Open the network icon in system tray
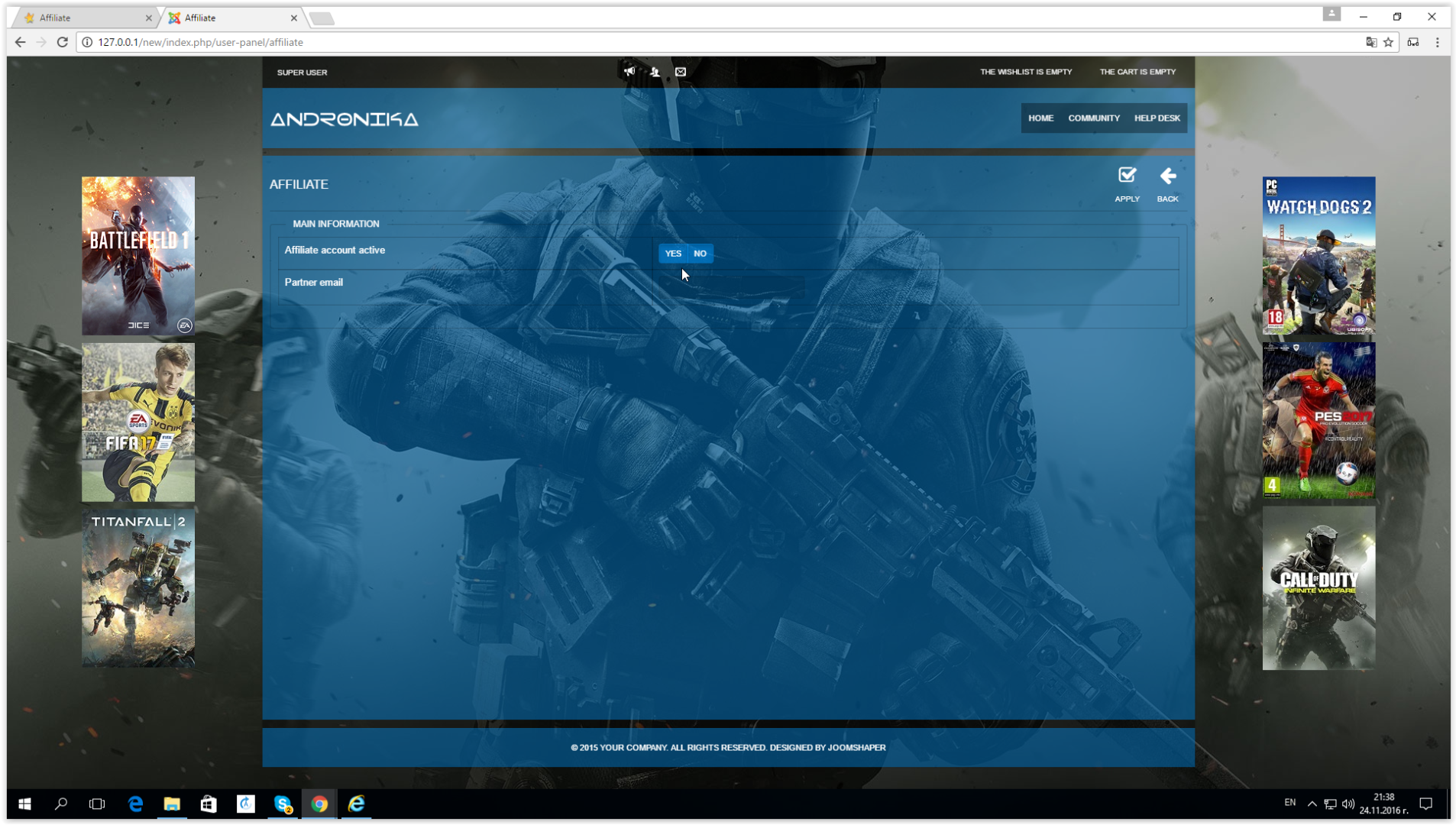 (x=1330, y=804)
